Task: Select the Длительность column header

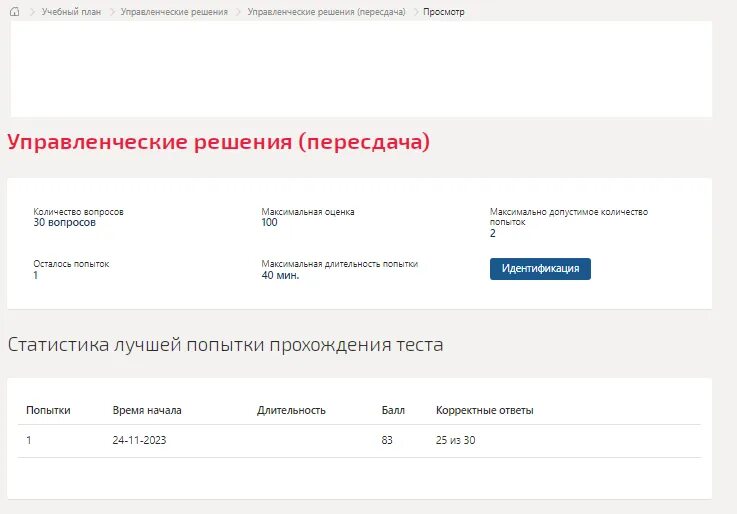Action: click(291, 410)
